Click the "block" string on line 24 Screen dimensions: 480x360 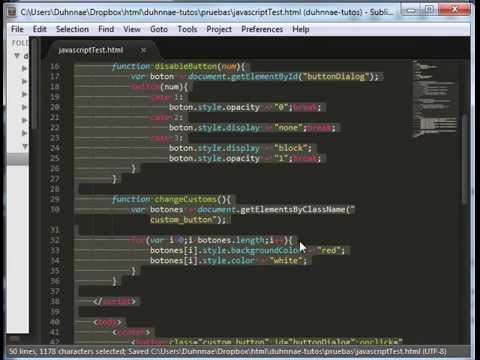pos(290,148)
